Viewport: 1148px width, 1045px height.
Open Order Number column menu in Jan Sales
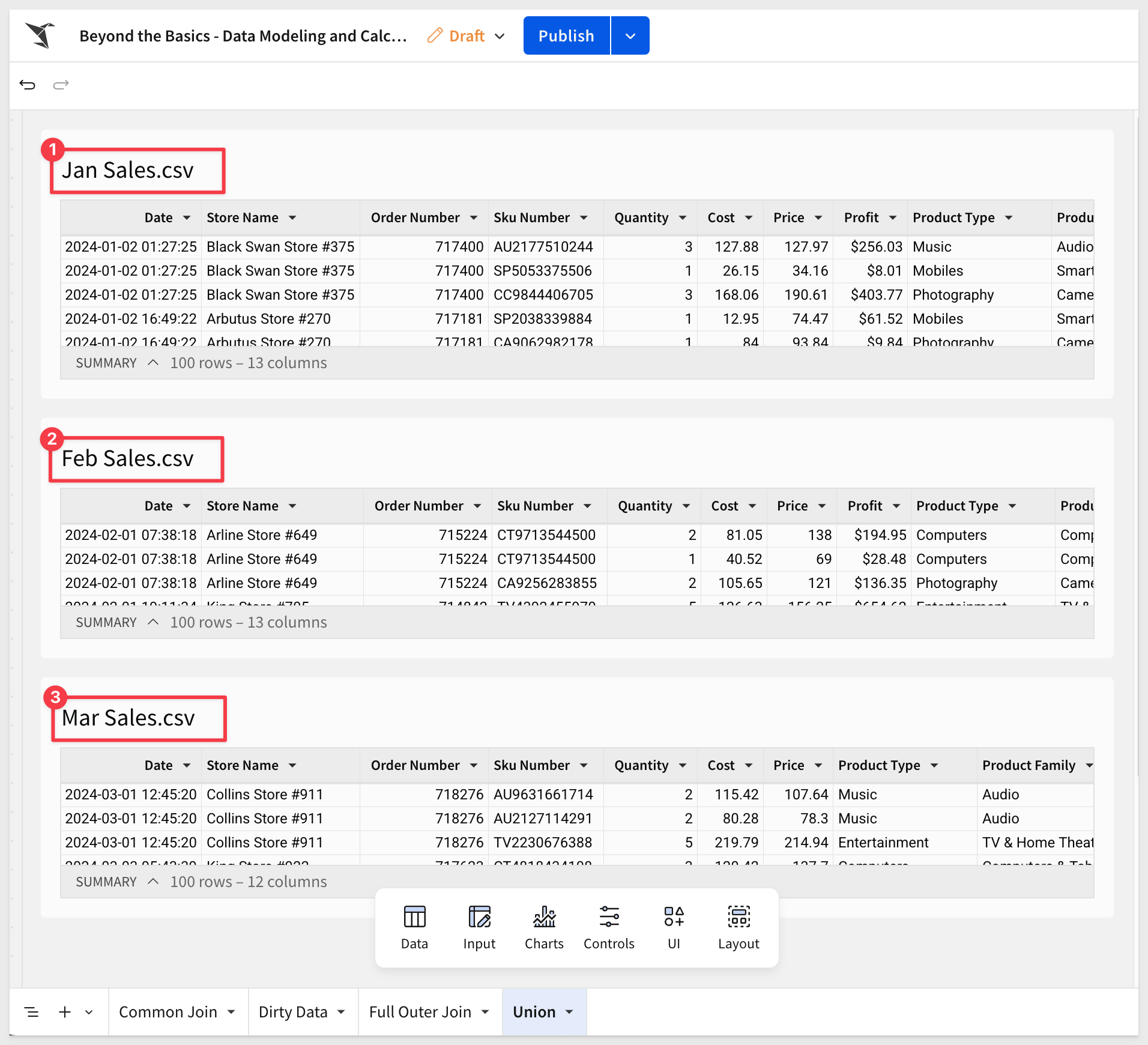[474, 217]
